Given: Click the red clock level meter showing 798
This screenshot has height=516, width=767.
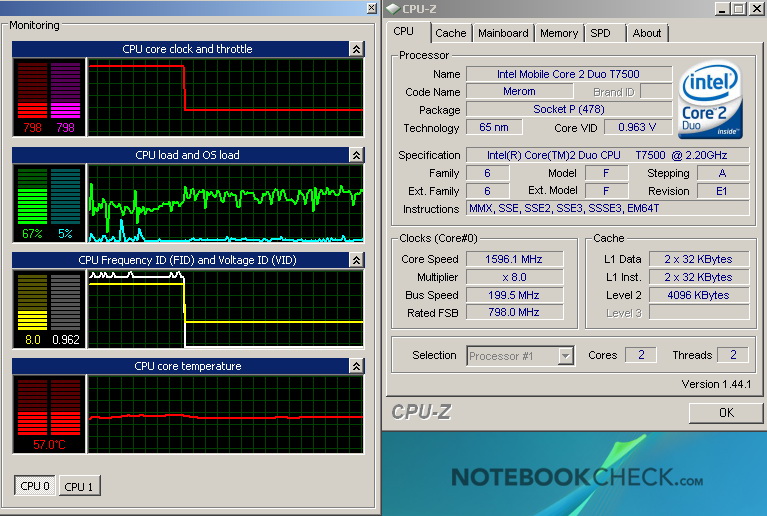Looking at the screenshot, I should click(32, 90).
